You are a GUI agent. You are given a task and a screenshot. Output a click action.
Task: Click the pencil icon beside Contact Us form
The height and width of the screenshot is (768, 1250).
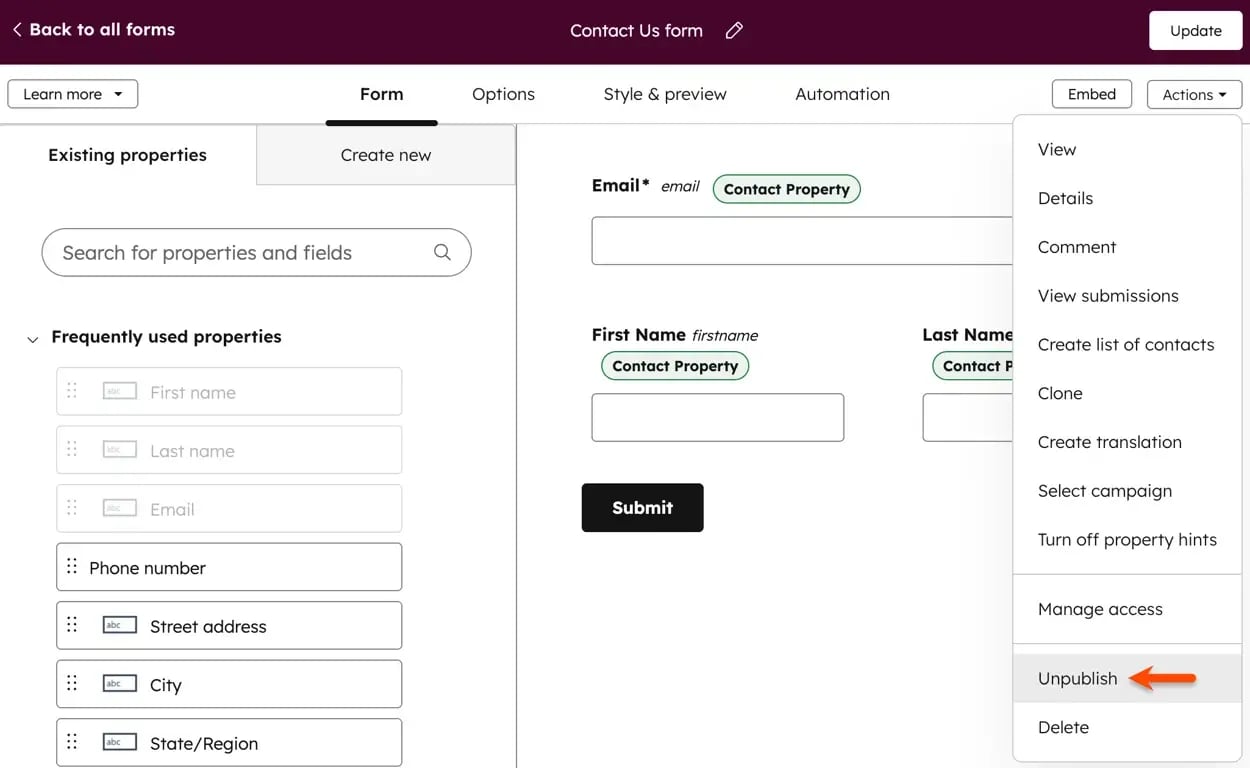[733, 30]
